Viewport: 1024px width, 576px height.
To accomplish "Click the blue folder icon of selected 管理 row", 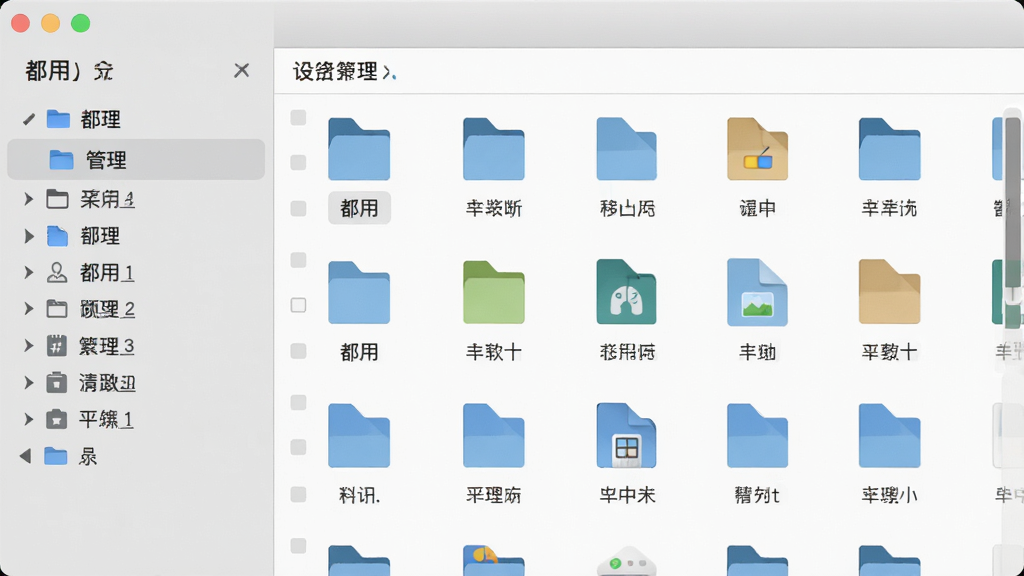I will coord(61,159).
